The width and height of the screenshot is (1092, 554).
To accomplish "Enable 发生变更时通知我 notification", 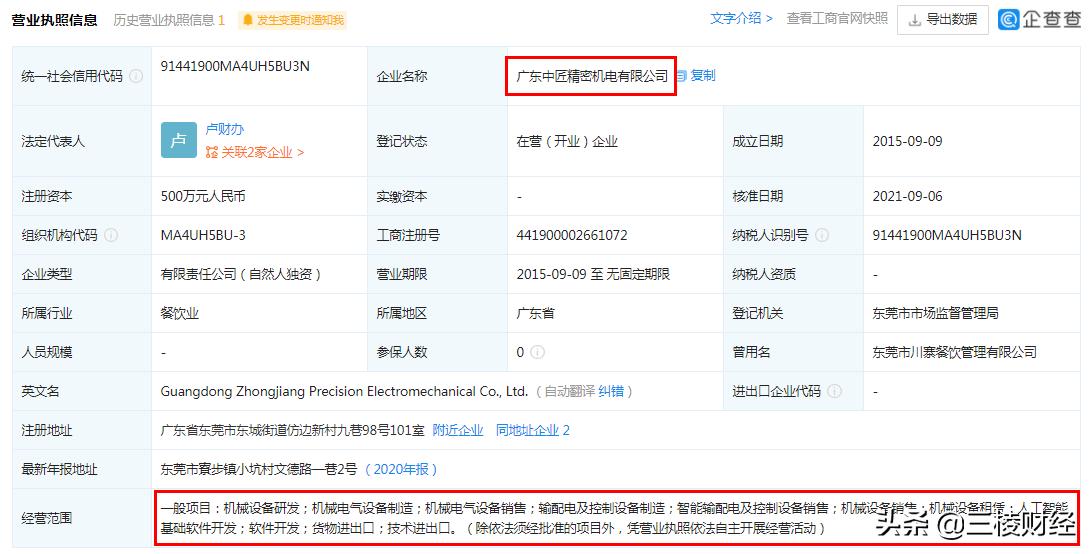I will point(292,20).
